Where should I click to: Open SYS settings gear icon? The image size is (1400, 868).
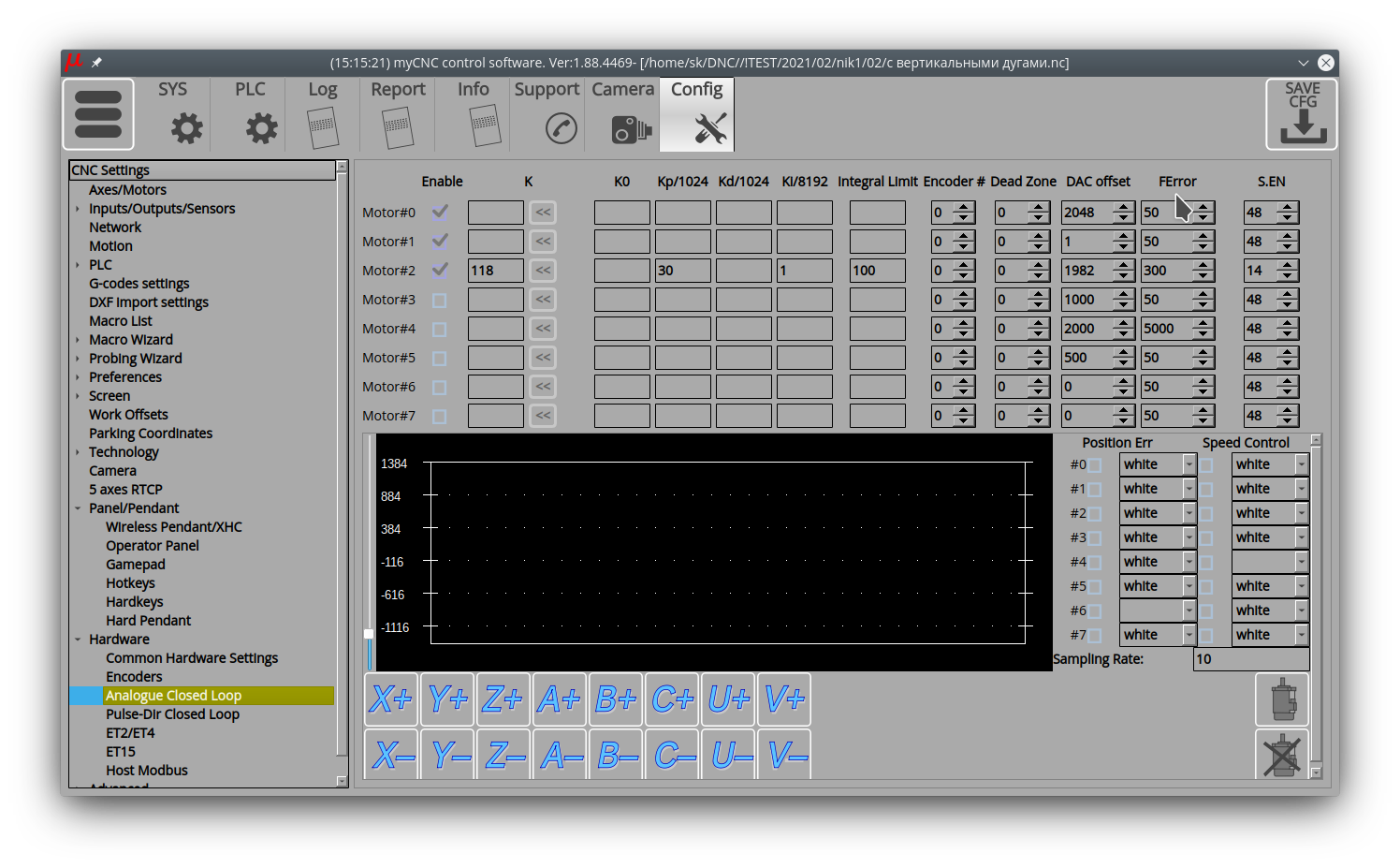186,128
